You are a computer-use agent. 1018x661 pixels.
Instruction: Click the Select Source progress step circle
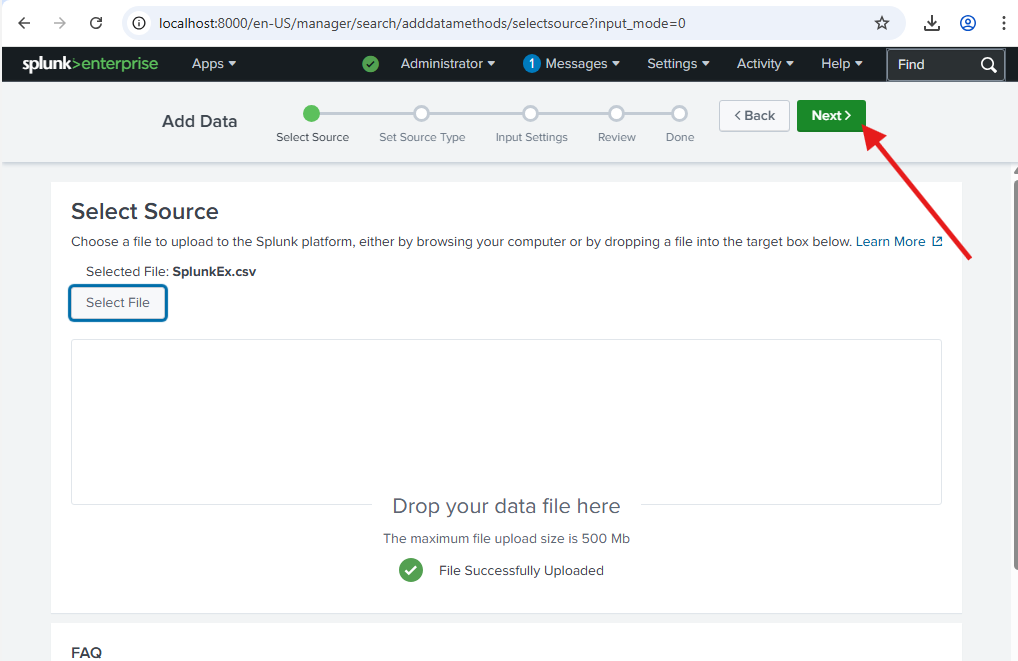click(312, 114)
